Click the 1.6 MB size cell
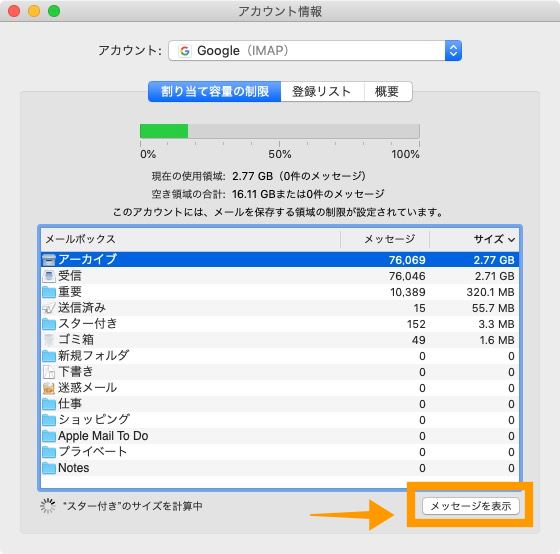This screenshot has height=554, width=560. click(x=497, y=340)
